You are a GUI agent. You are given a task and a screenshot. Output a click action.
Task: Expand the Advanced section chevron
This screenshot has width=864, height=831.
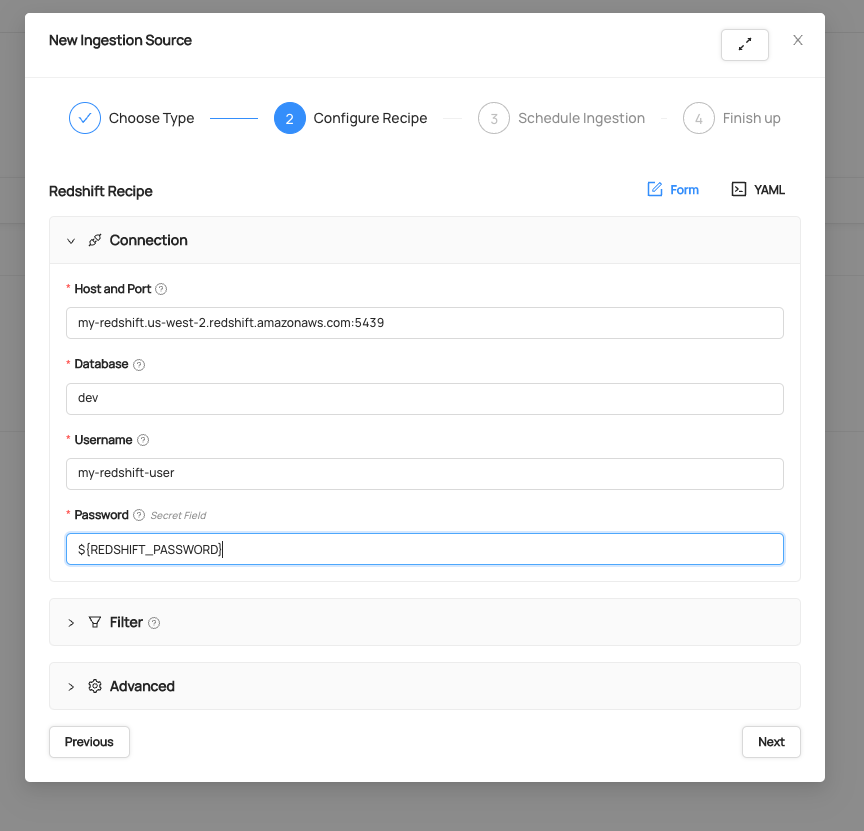click(x=71, y=687)
